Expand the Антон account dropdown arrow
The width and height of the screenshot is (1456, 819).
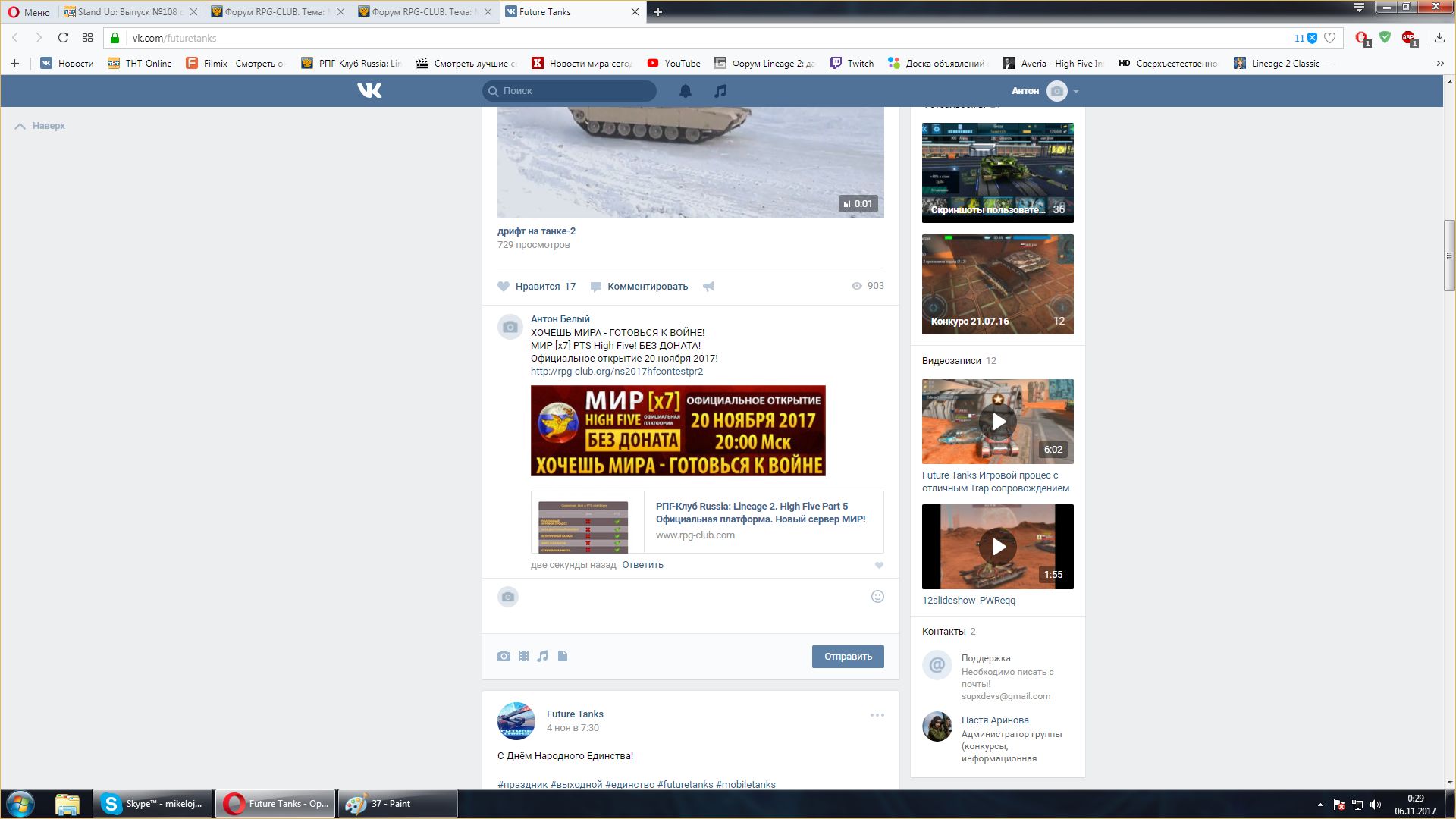[1075, 92]
